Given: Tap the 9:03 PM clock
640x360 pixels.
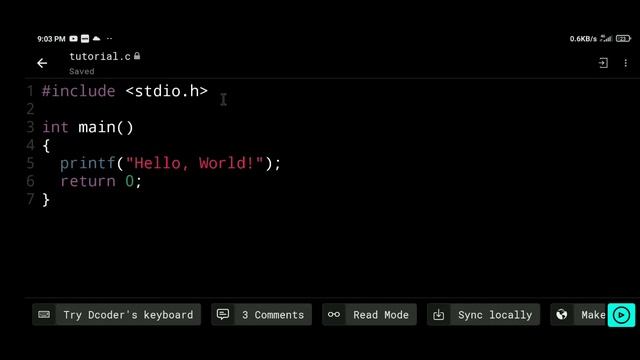Looking at the screenshot, I should [51, 39].
